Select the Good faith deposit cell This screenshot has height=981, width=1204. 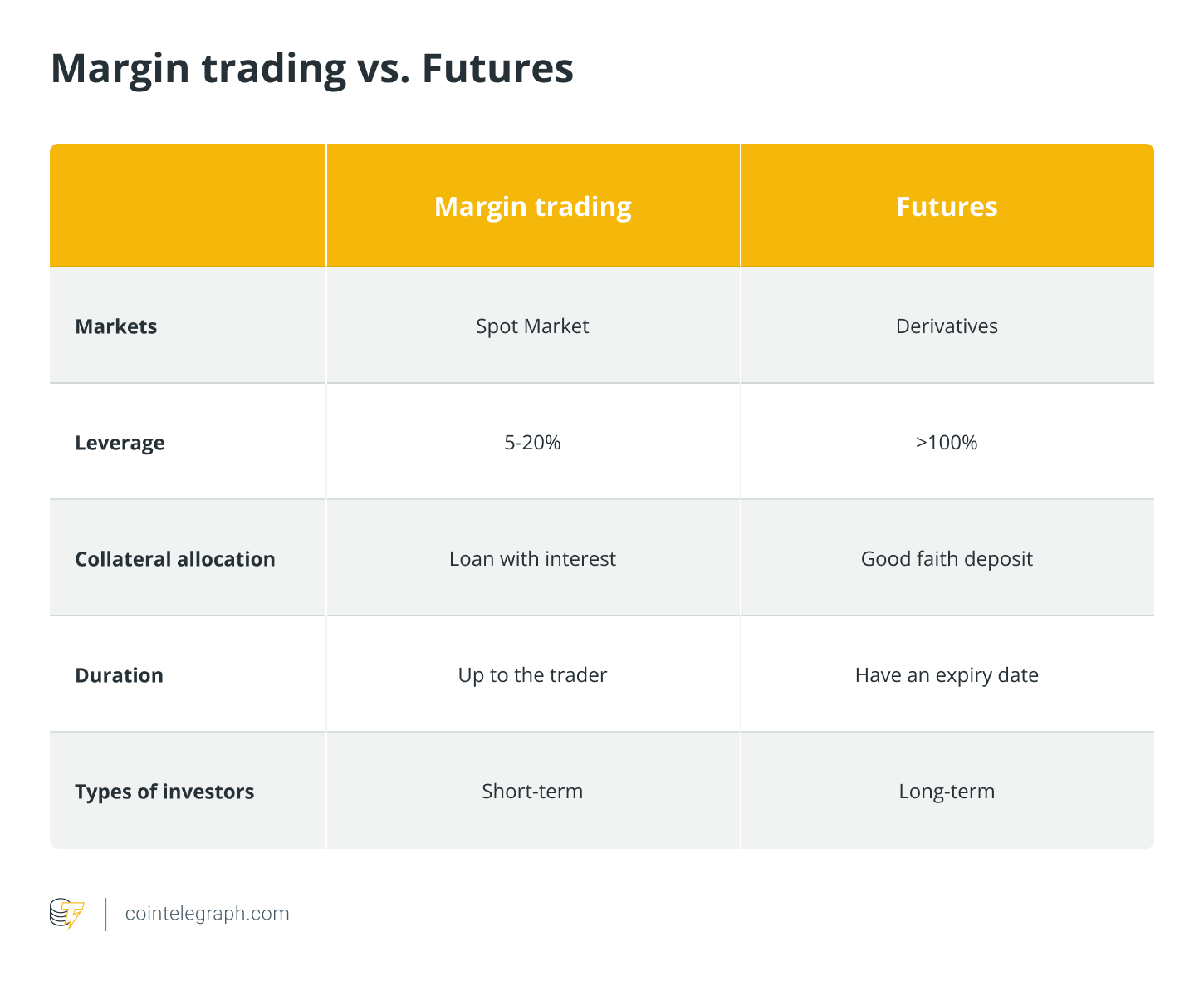[x=947, y=559]
